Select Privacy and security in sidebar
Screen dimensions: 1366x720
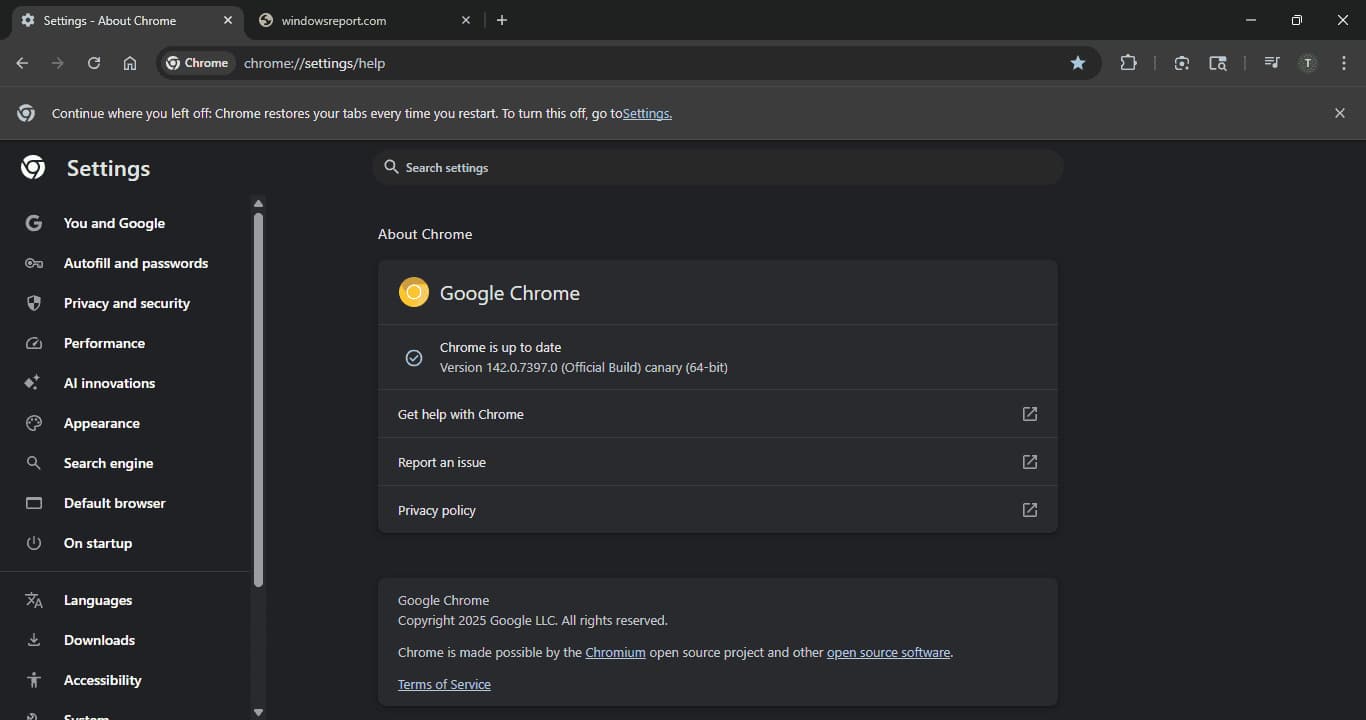[x=126, y=303]
